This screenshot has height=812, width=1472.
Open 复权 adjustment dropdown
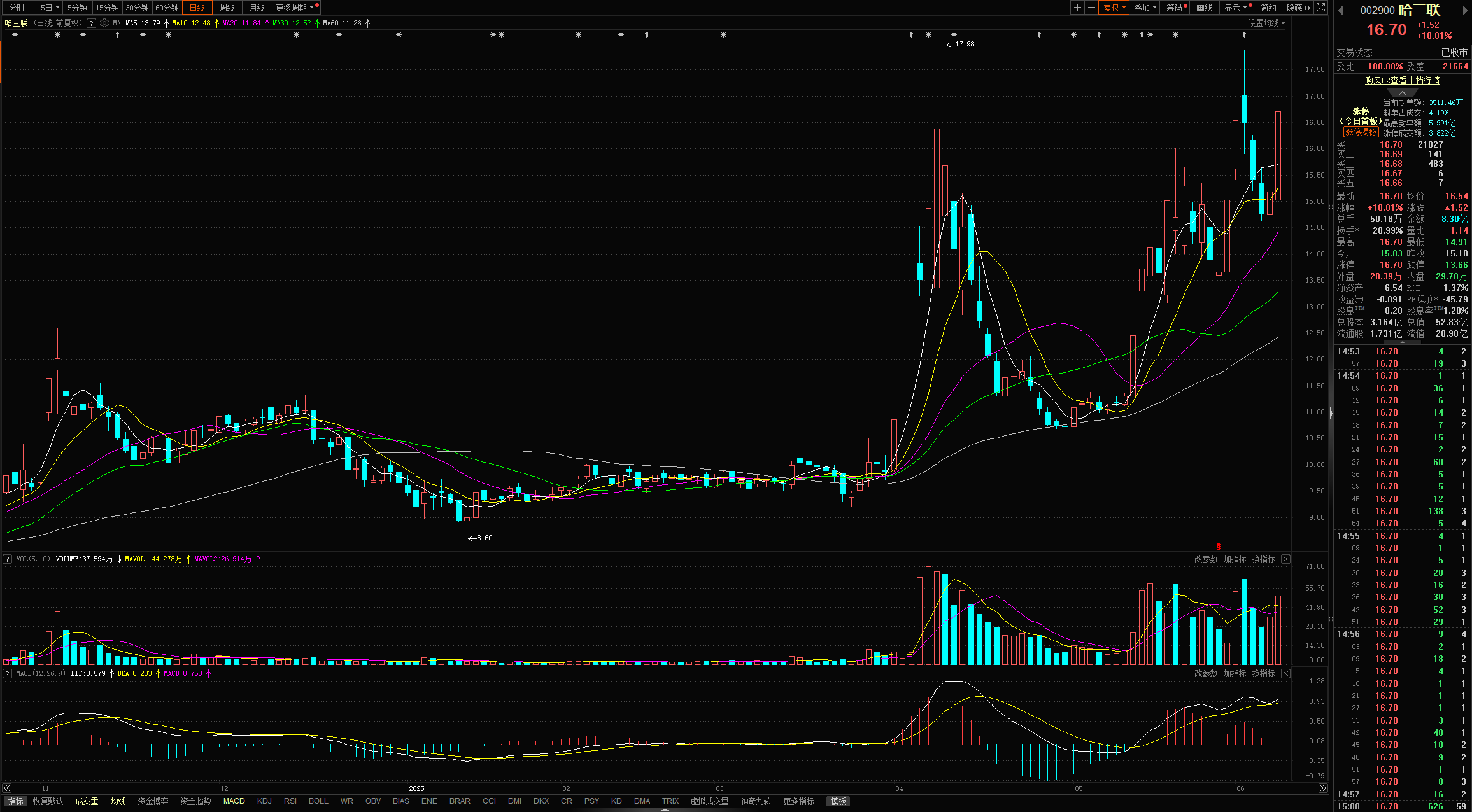[x=1114, y=8]
